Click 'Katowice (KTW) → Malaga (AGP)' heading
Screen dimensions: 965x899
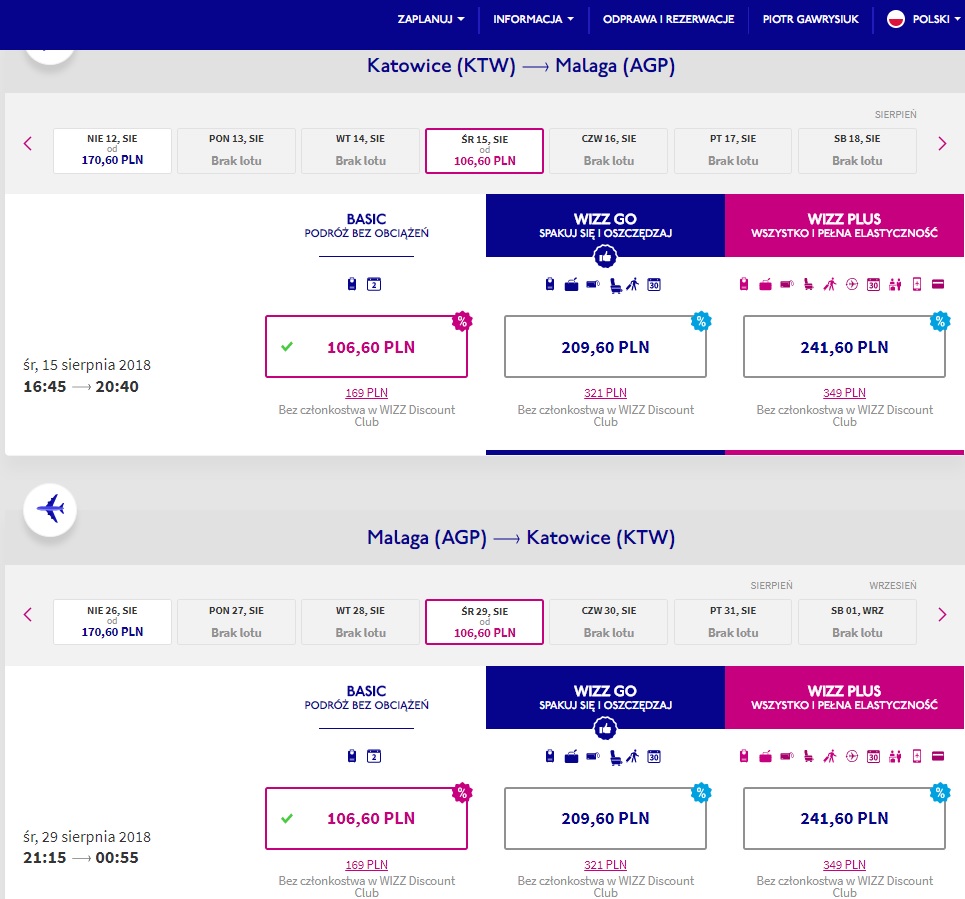[x=521, y=65]
